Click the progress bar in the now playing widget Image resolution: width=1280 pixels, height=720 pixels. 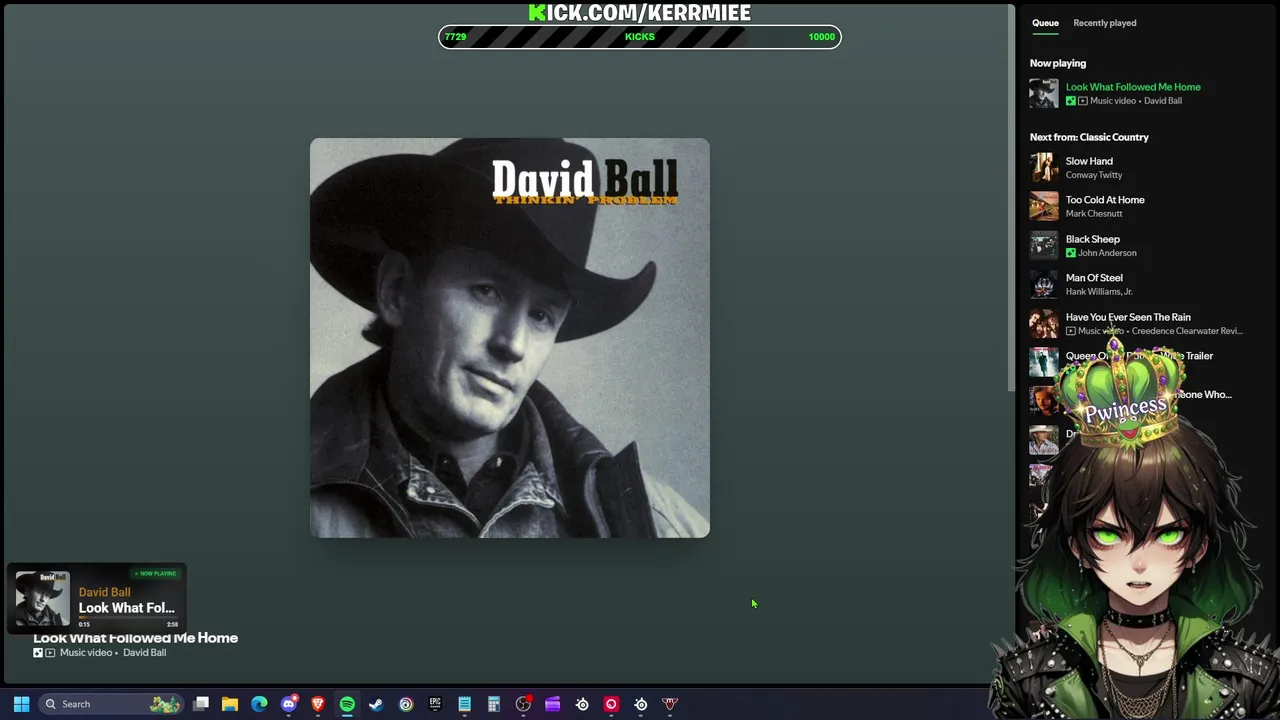tap(128, 617)
